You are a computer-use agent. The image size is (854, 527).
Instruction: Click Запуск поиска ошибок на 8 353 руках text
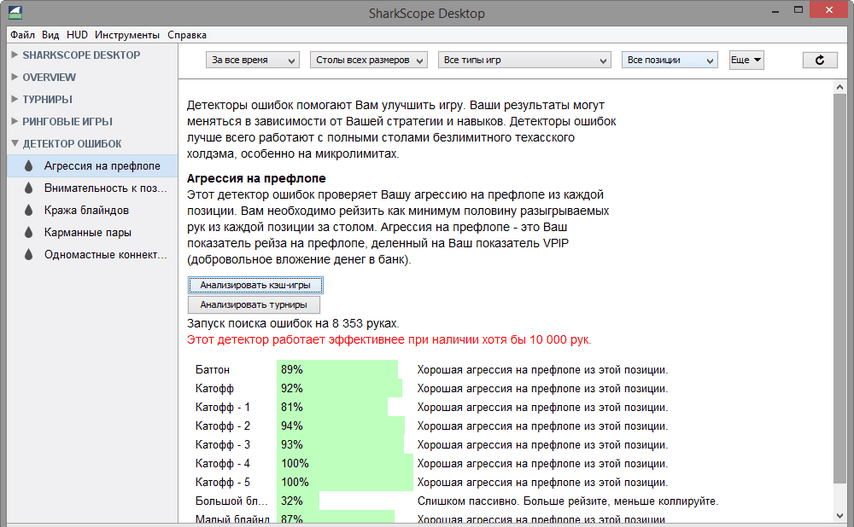pyautogui.click(x=293, y=323)
